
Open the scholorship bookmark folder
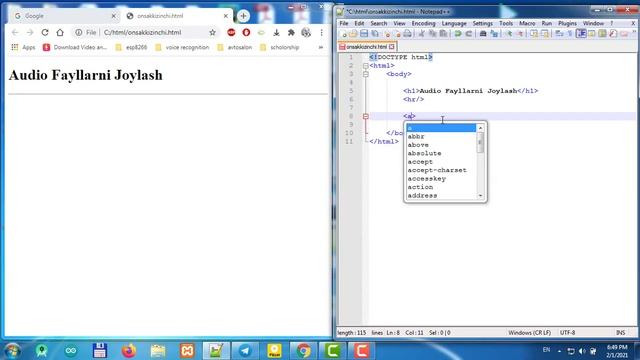280,47
